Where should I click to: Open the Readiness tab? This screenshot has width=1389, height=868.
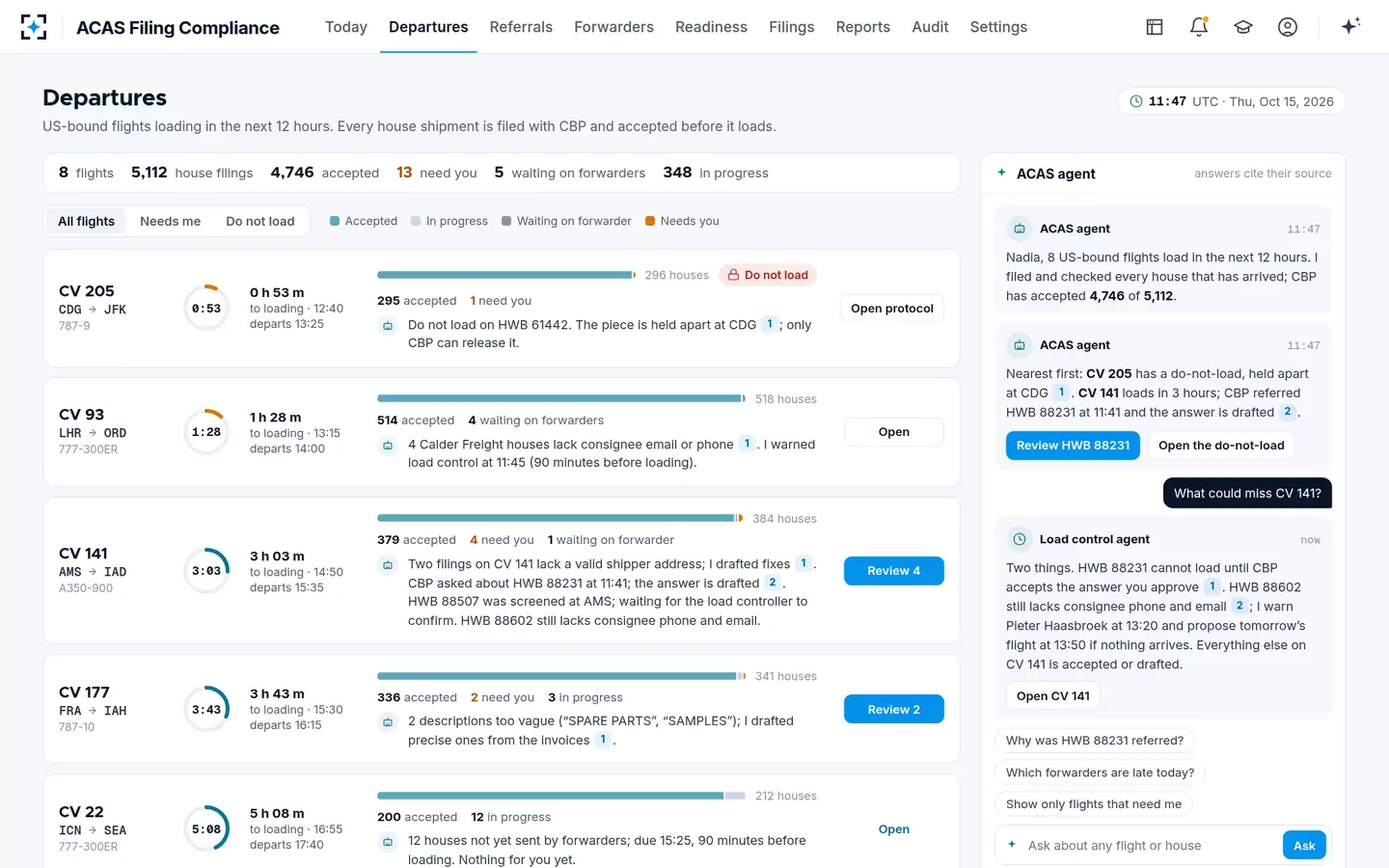711,27
